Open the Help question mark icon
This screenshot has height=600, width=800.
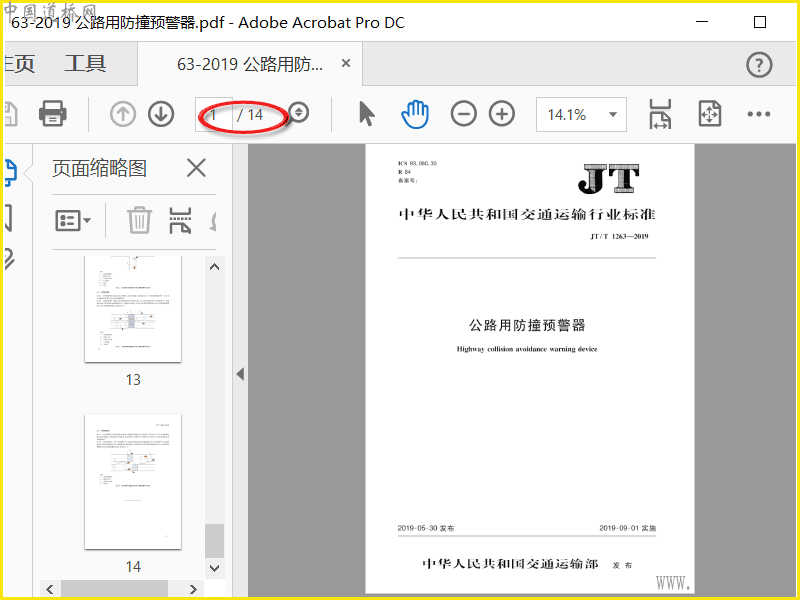pos(759,65)
